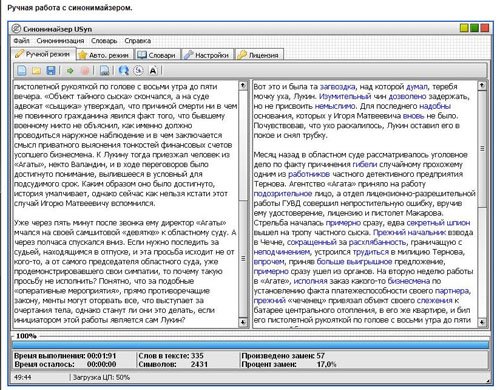Click the «Произведено замен: 57» value
This screenshot has width=500, height=390.
coord(283,356)
